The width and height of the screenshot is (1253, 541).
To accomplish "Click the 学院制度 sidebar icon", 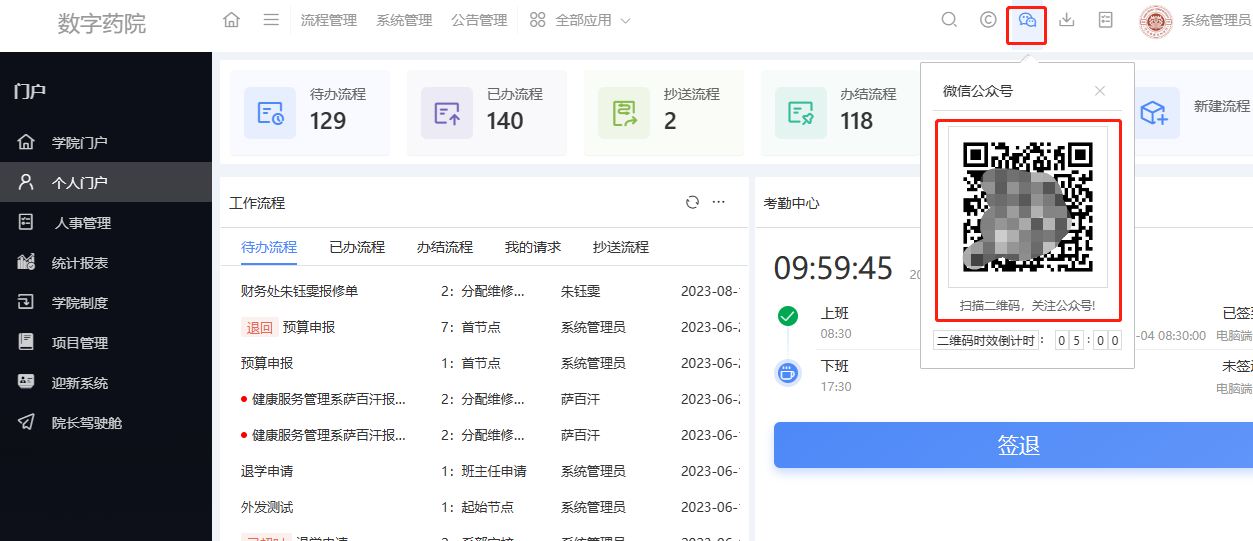I will [x=27, y=302].
